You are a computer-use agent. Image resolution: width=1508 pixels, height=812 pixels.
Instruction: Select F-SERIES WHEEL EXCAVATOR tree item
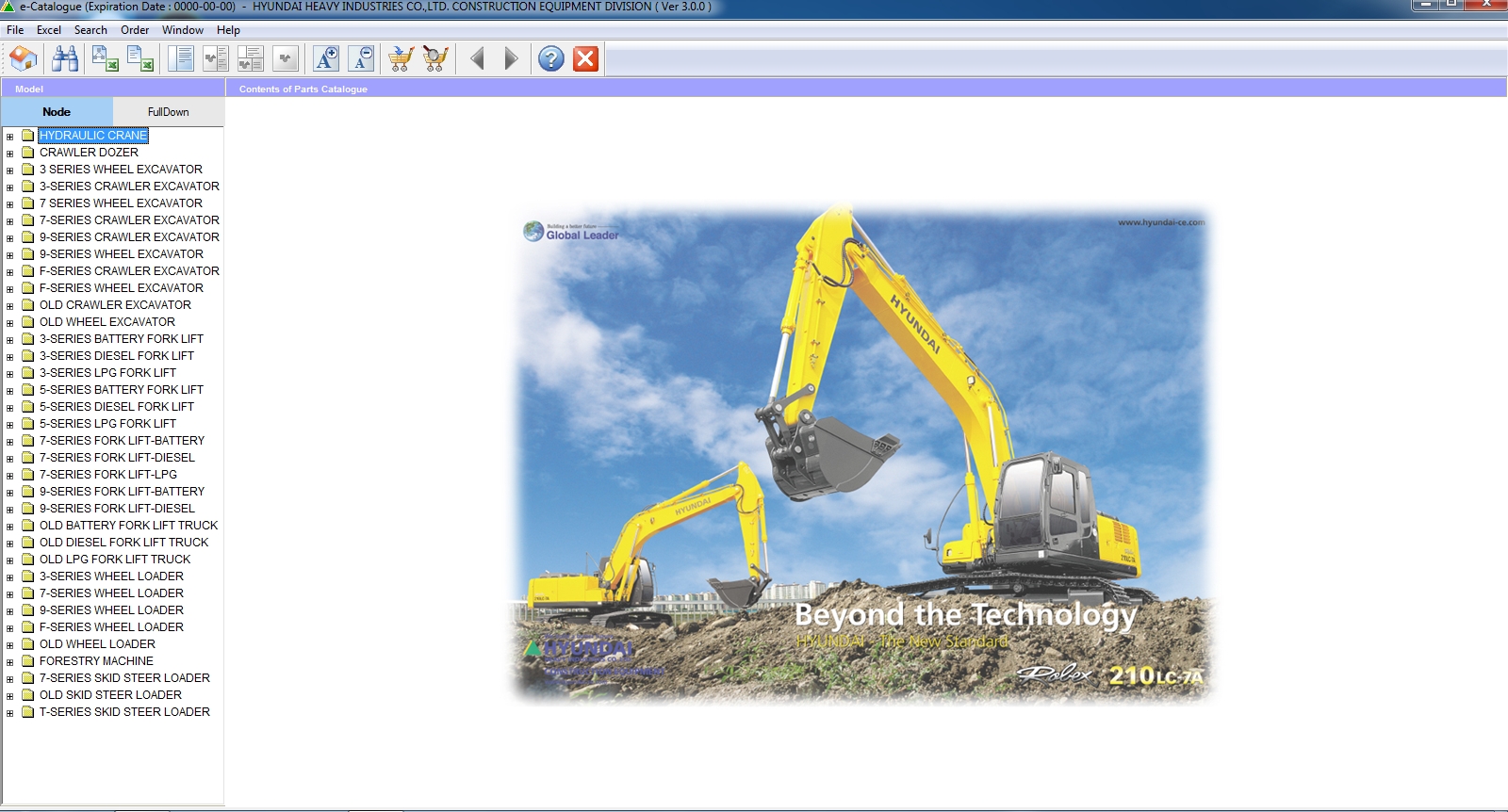122,287
